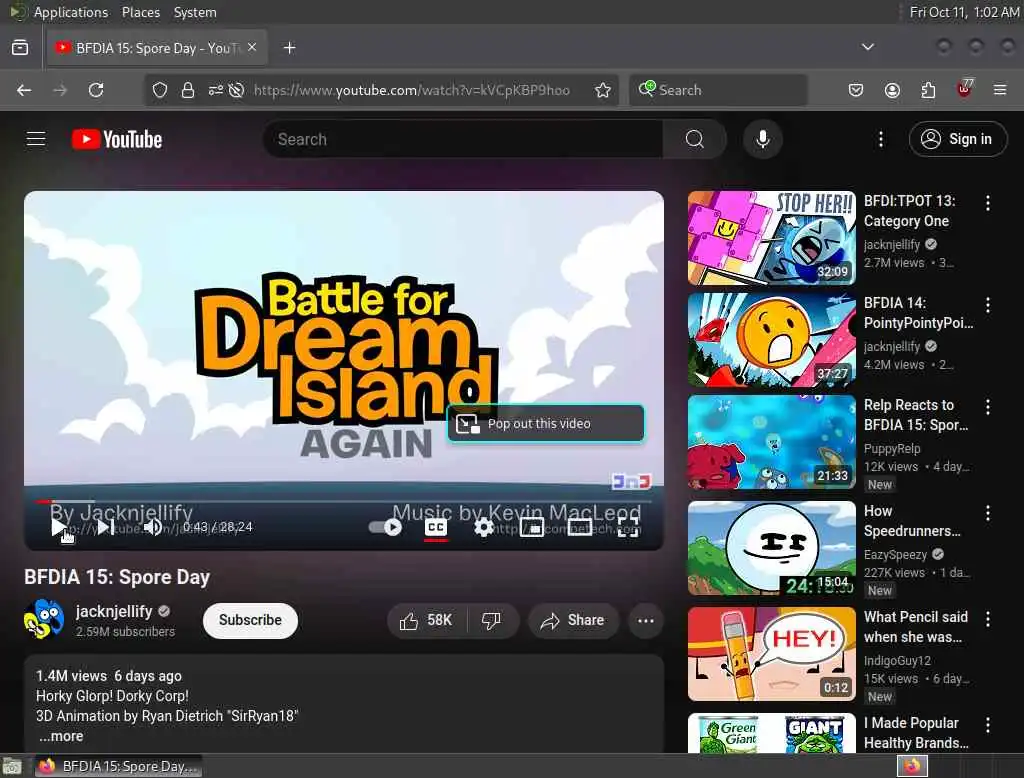This screenshot has width=1024, height=778.
Task: Go back in browser history
Action: pos(24,90)
